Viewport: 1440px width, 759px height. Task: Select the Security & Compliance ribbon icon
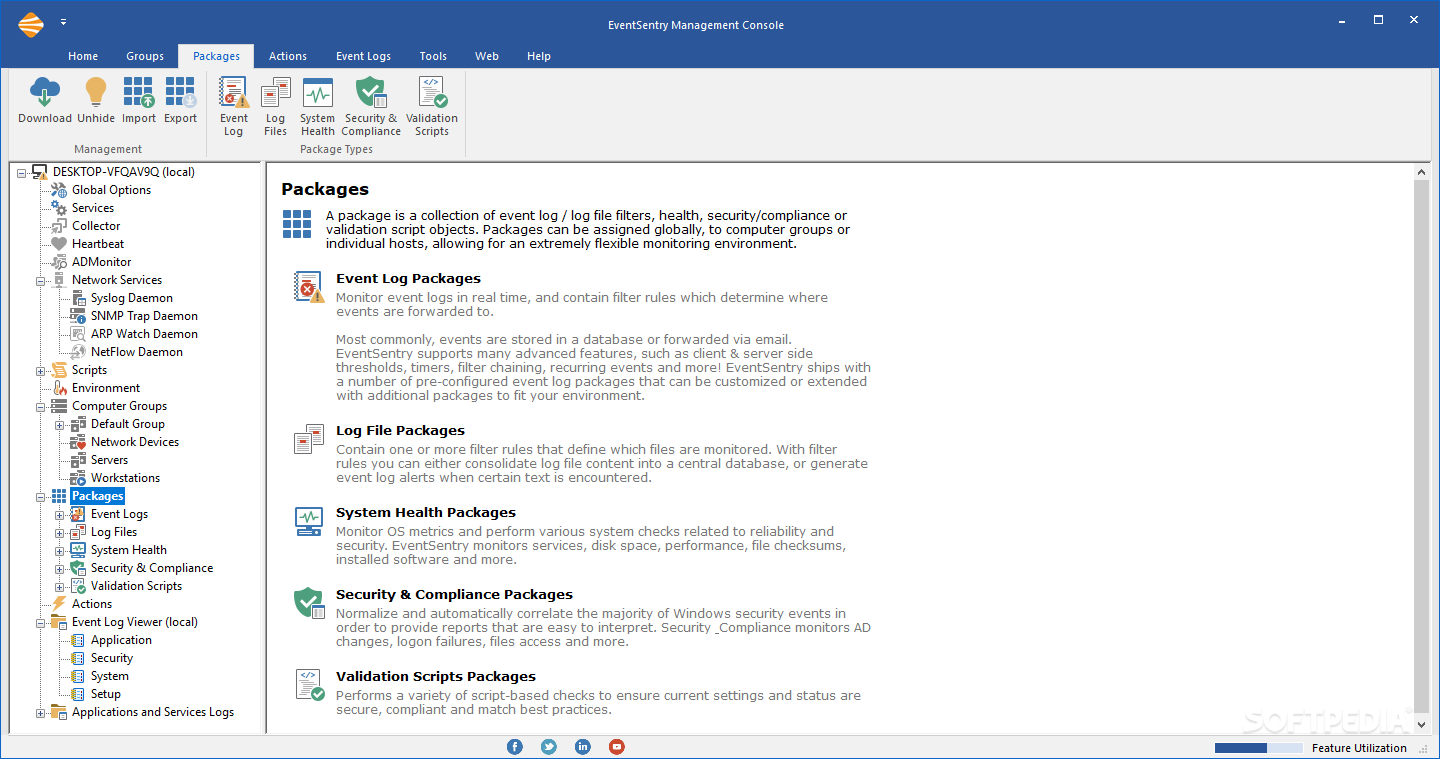371,92
